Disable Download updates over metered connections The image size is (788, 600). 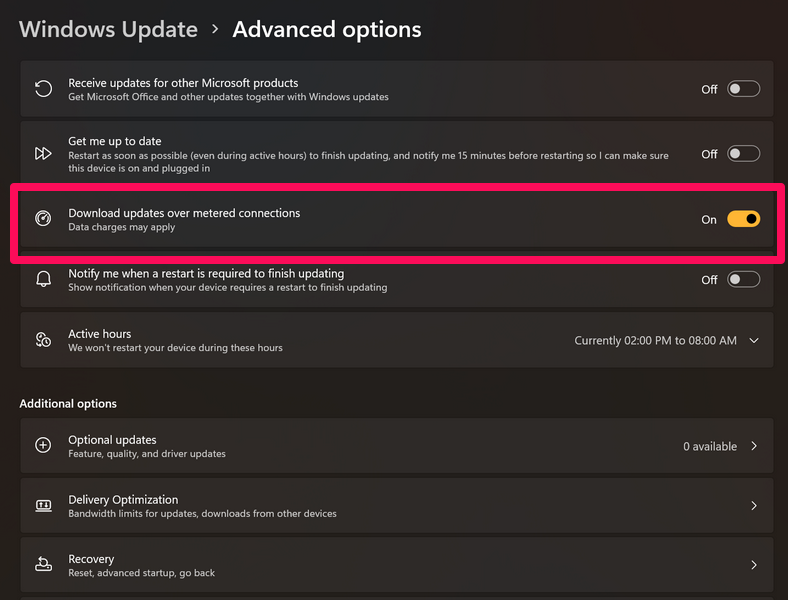tap(743, 219)
